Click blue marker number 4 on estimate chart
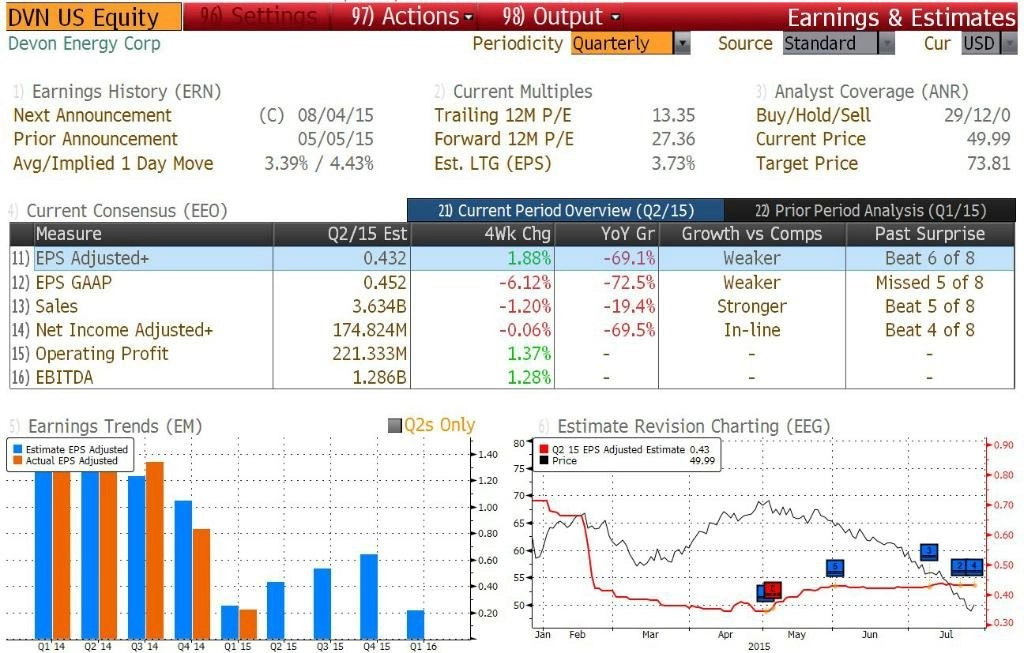The image size is (1024, 653). pyautogui.click(x=975, y=567)
